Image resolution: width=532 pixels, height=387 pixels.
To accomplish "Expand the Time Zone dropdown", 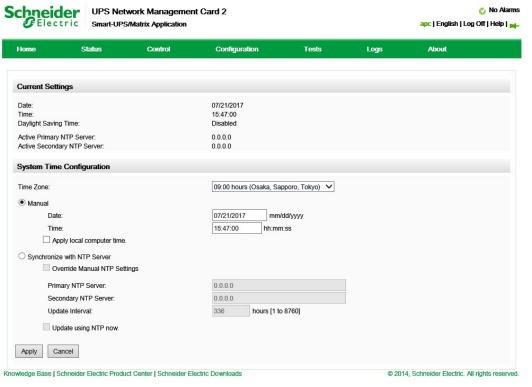I will 273,187.
